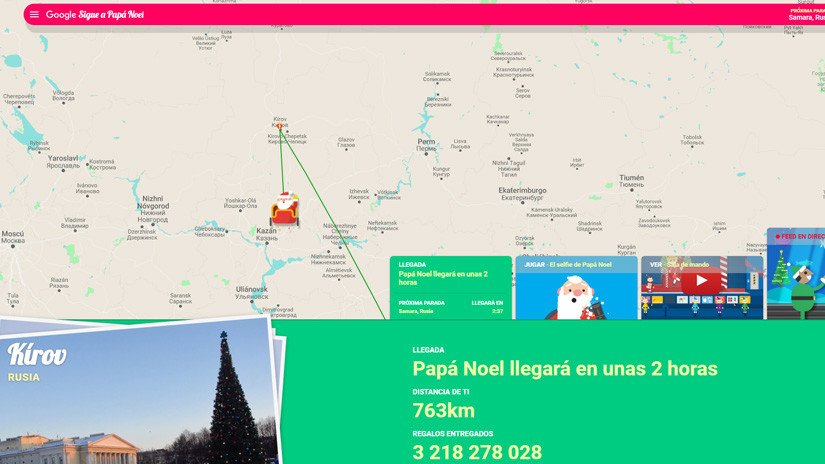Viewport: 825px width, 464px height.
Task: Open the Feed en directo elf card
Action: point(796,274)
